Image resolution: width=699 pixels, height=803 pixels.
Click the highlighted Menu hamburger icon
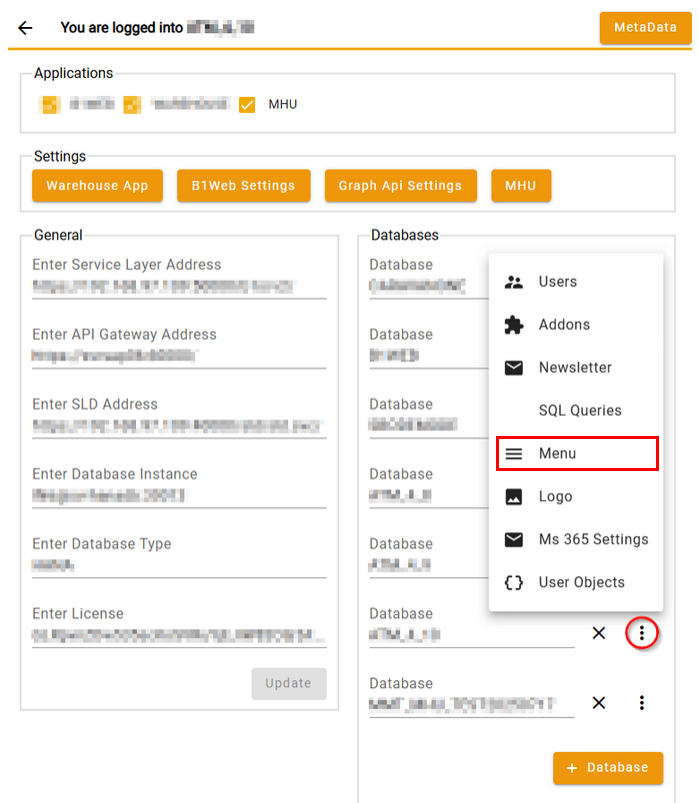tap(514, 454)
